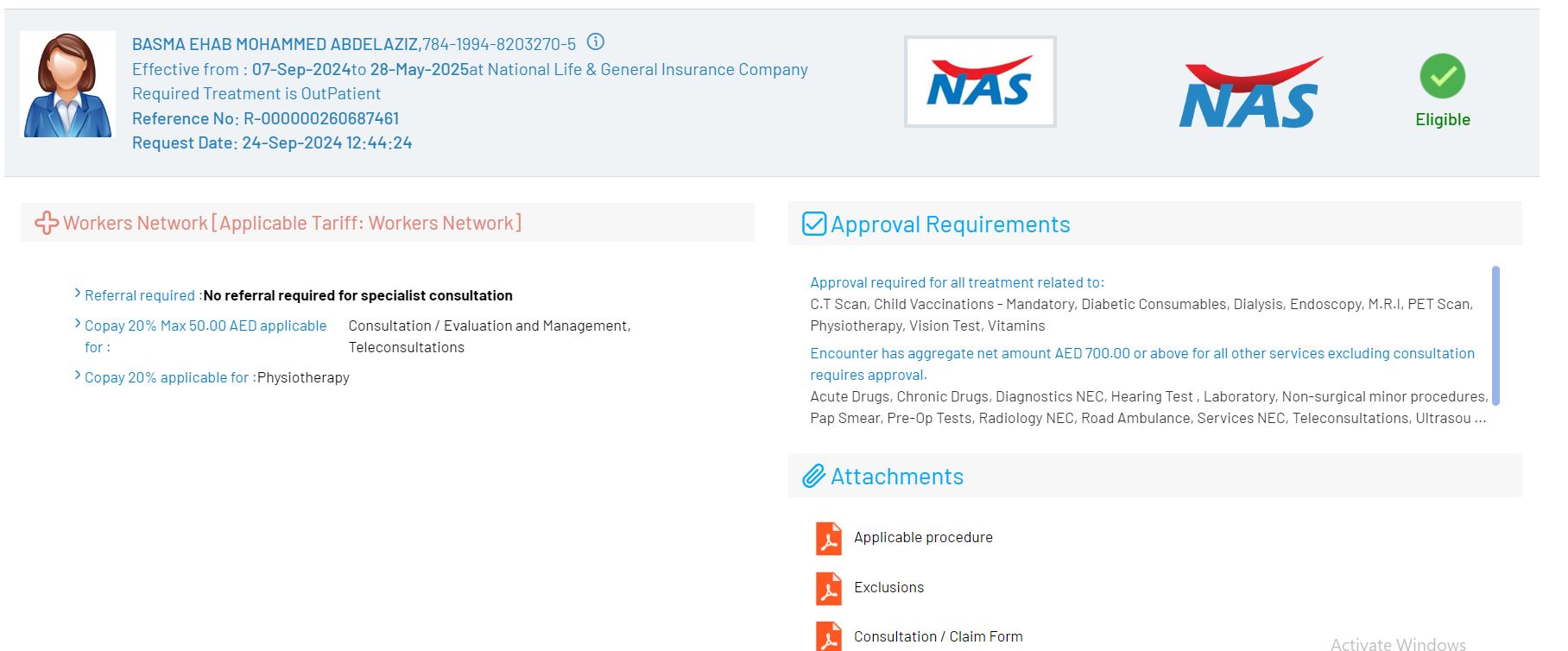
Task: Click the Approval Requirements checkbox icon
Action: click(x=813, y=224)
